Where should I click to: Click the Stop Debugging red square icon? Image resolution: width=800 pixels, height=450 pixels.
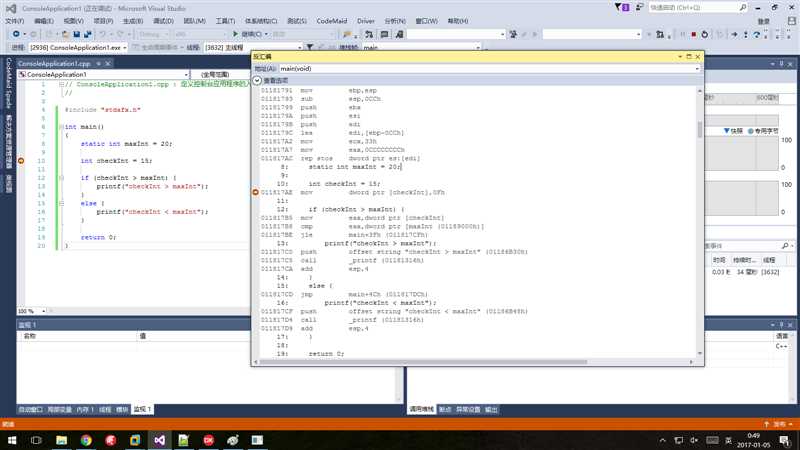coord(693,34)
